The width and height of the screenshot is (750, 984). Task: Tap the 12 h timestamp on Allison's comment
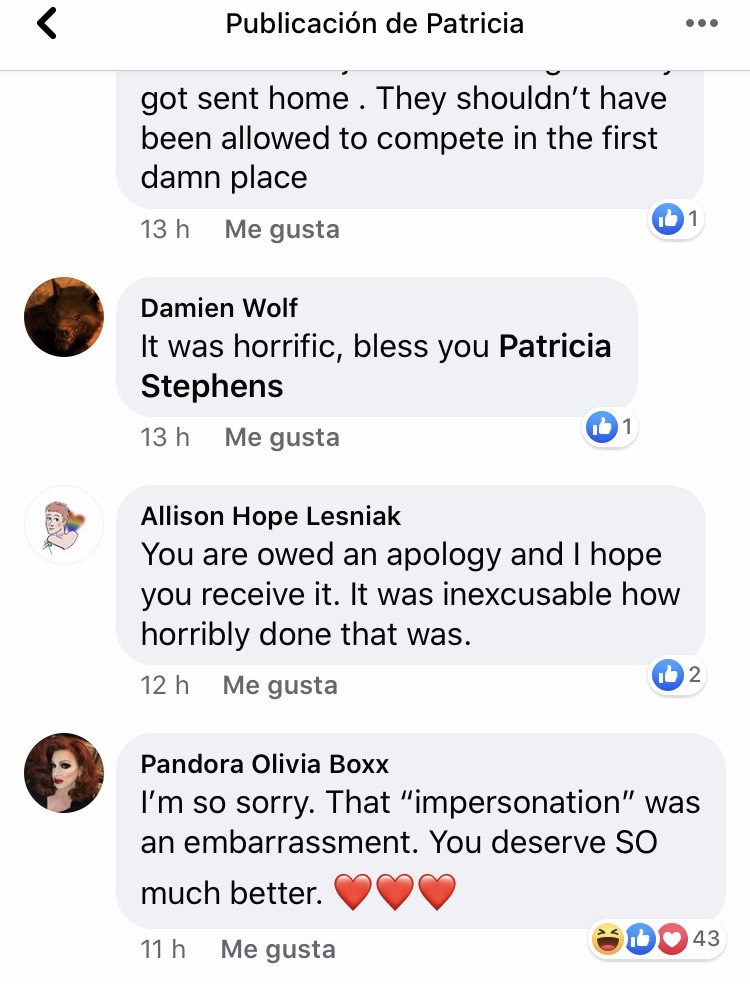click(x=165, y=685)
